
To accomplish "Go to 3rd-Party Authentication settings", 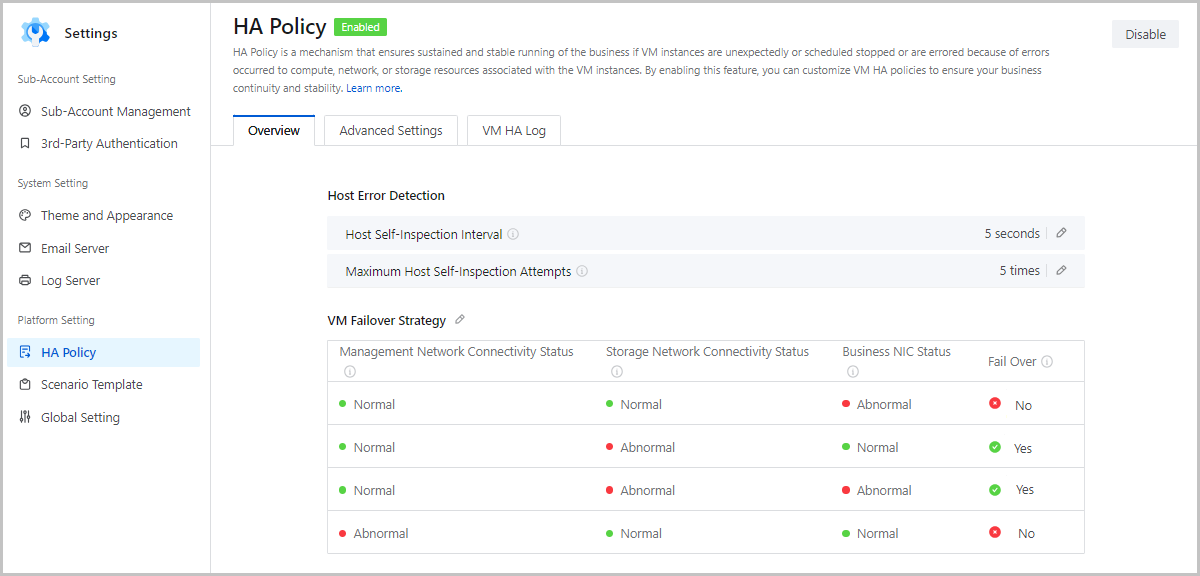I will [x=109, y=143].
